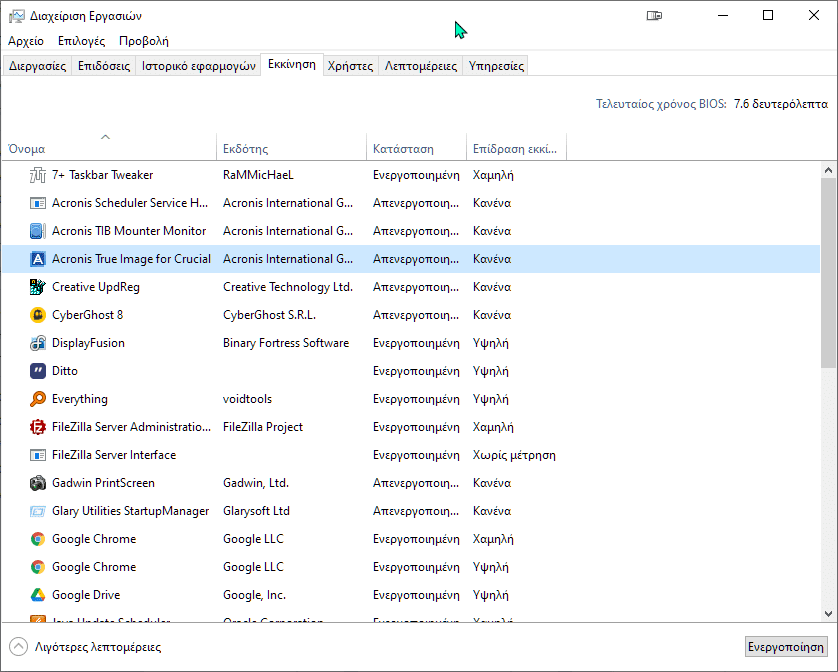The width and height of the screenshot is (838, 672).
Task: Select the DisplayFusion row name
Action: pyautogui.click(x=88, y=343)
